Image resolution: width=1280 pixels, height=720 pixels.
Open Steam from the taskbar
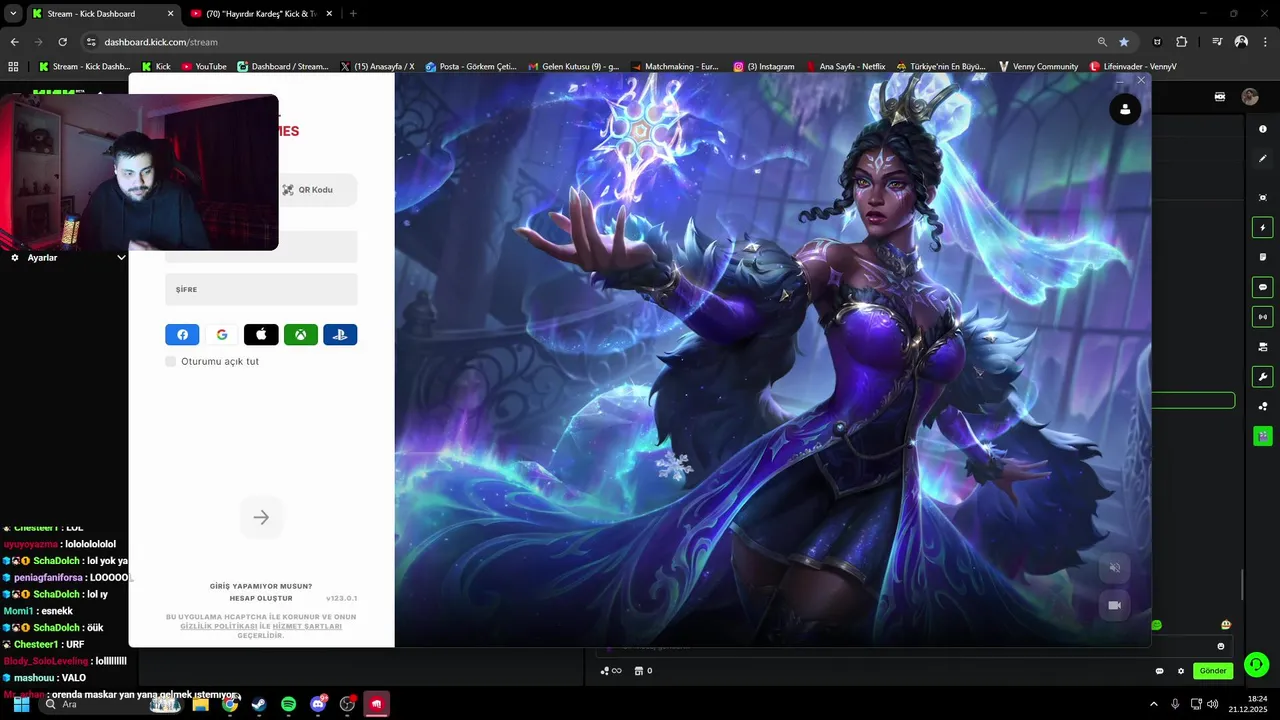259,704
